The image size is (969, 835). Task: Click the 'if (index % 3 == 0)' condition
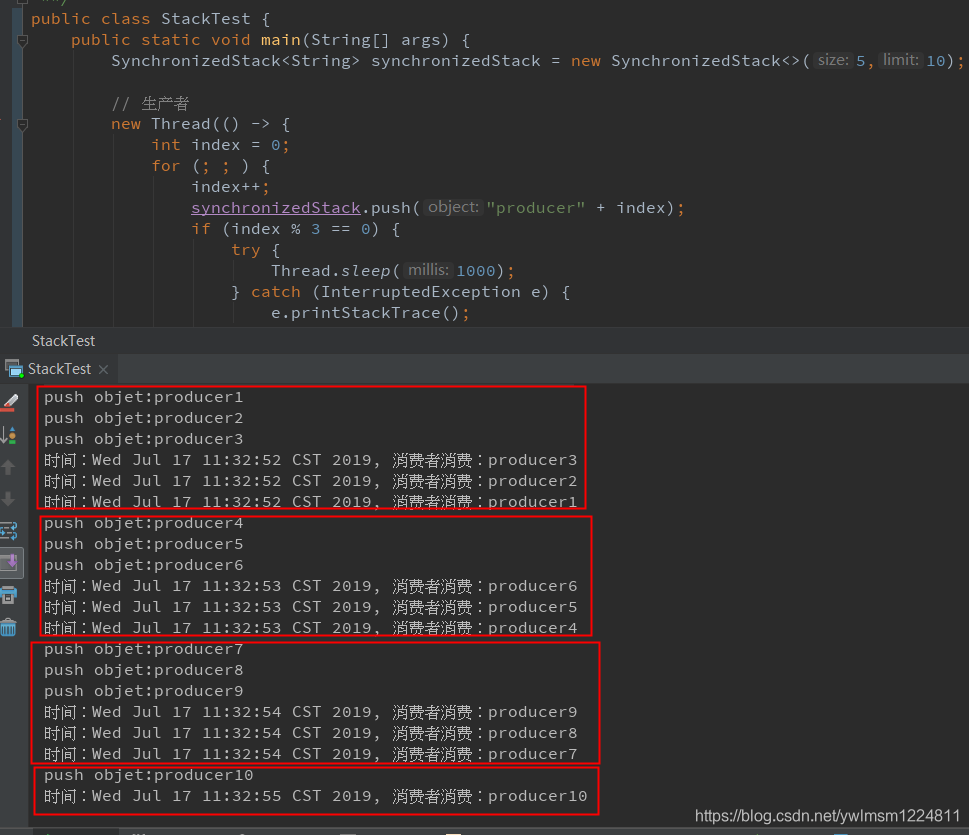click(x=296, y=229)
